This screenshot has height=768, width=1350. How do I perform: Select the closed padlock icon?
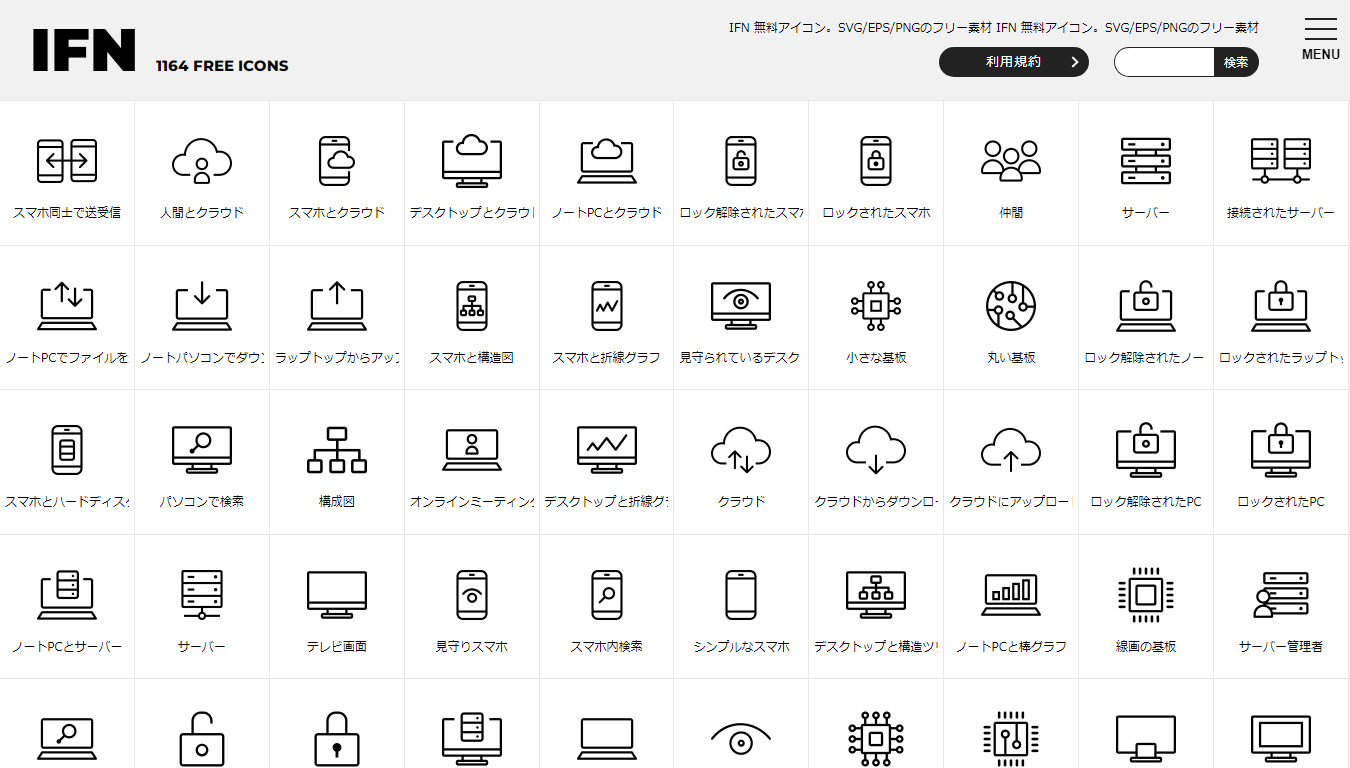coord(337,739)
